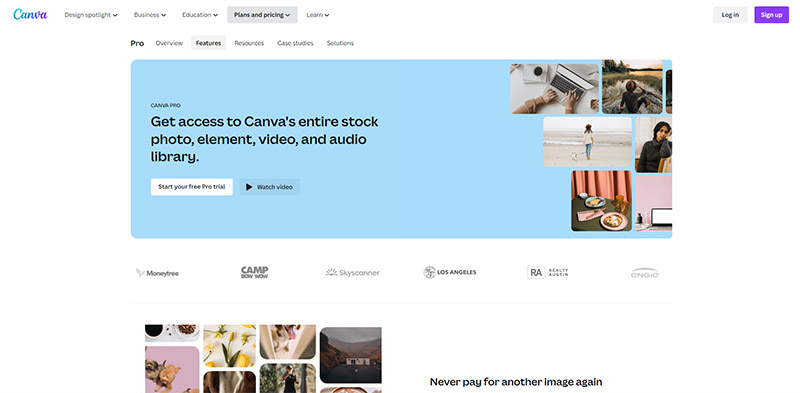Go to the Resources tab
Image resolution: width=800 pixels, height=393 pixels.
pos(249,43)
